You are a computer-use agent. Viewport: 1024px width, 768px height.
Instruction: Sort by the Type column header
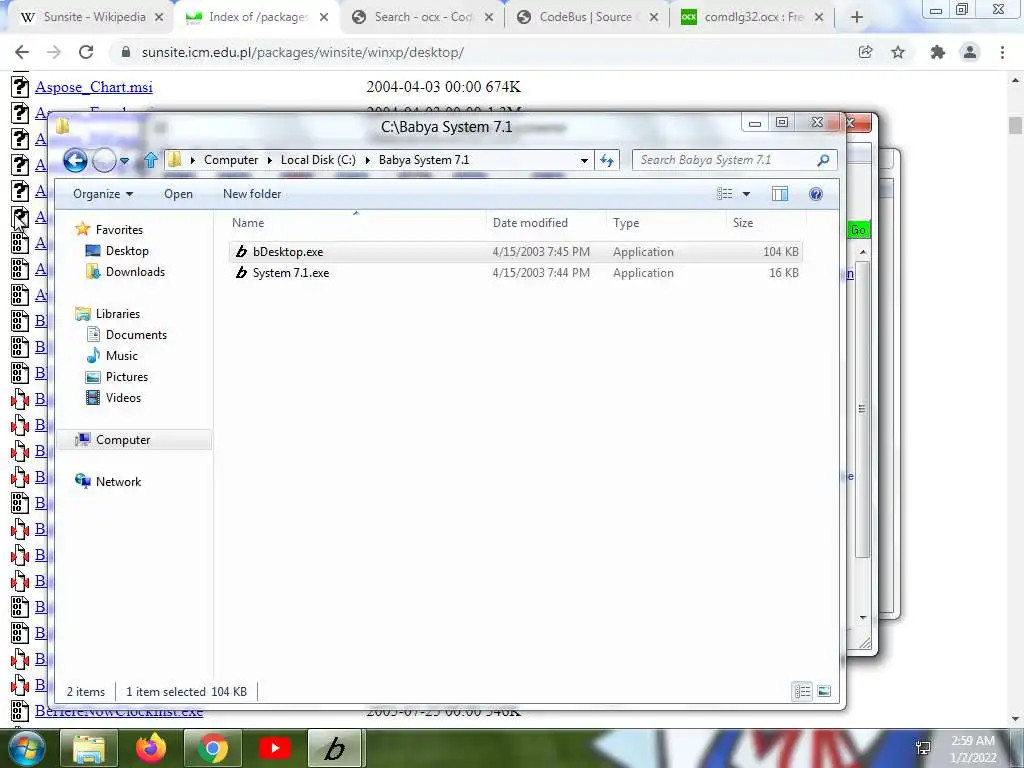pos(665,223)
